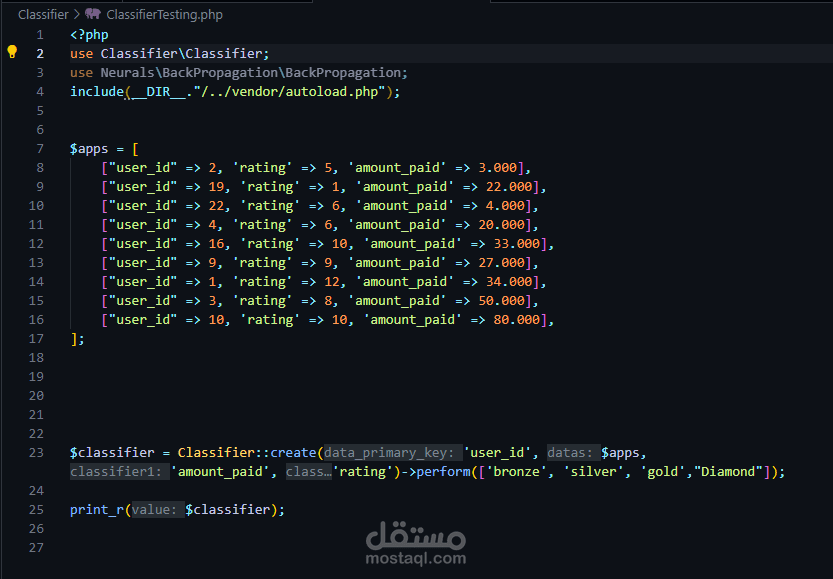Click the 'user_id' string argument on line 23
The width and height of the screenshot is (833, 579).
coord(498,453)
